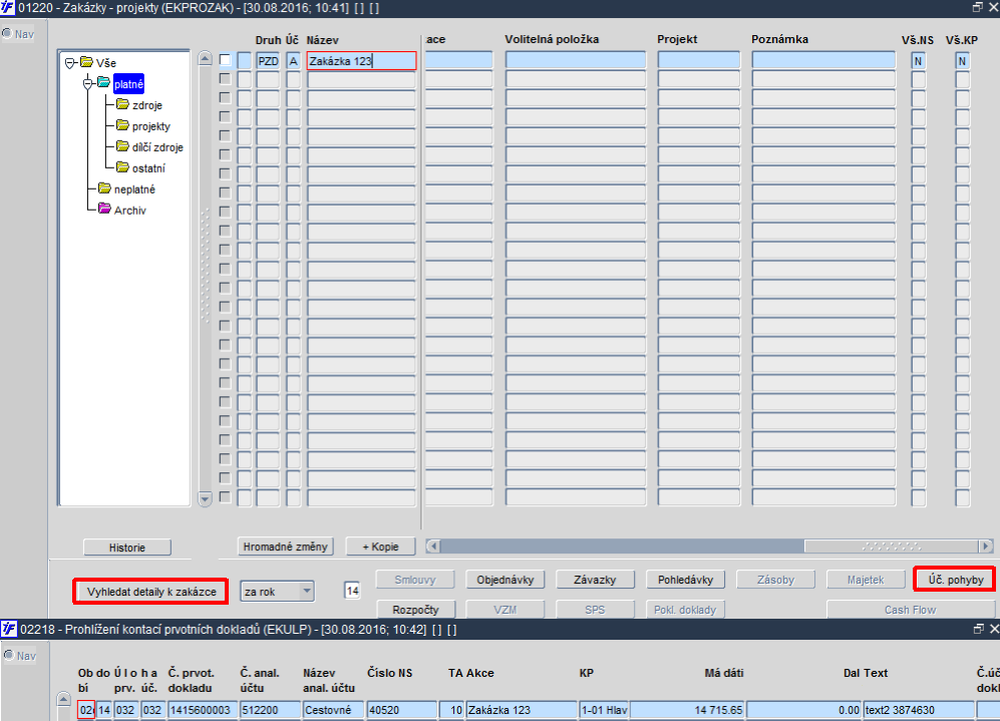Collapse the Vše tree node
The width and height of the screenshot is (1000, 721).
[x=70, y=63]
